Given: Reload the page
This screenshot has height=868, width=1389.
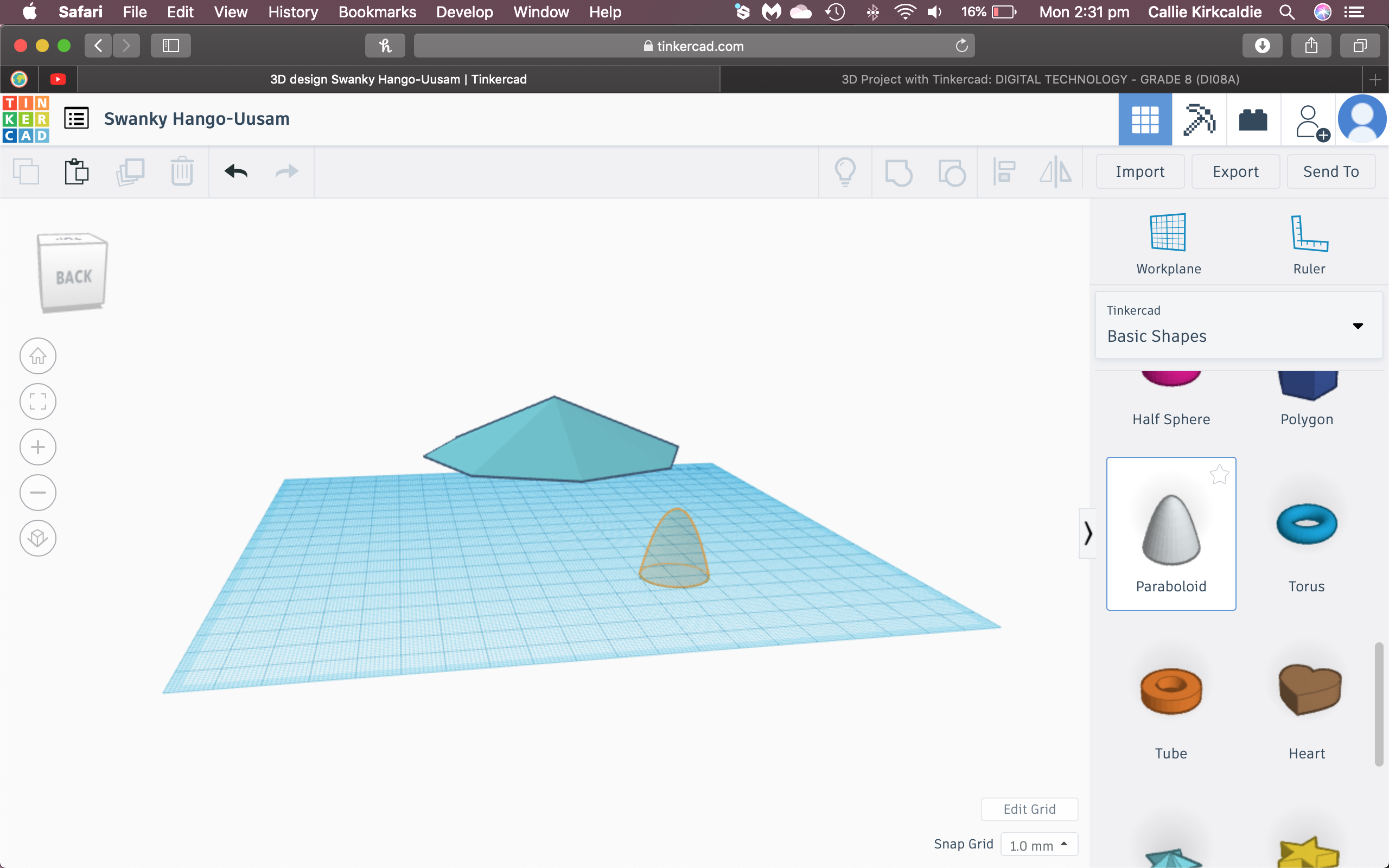Looking at the screenshot, I should point(961,46).
